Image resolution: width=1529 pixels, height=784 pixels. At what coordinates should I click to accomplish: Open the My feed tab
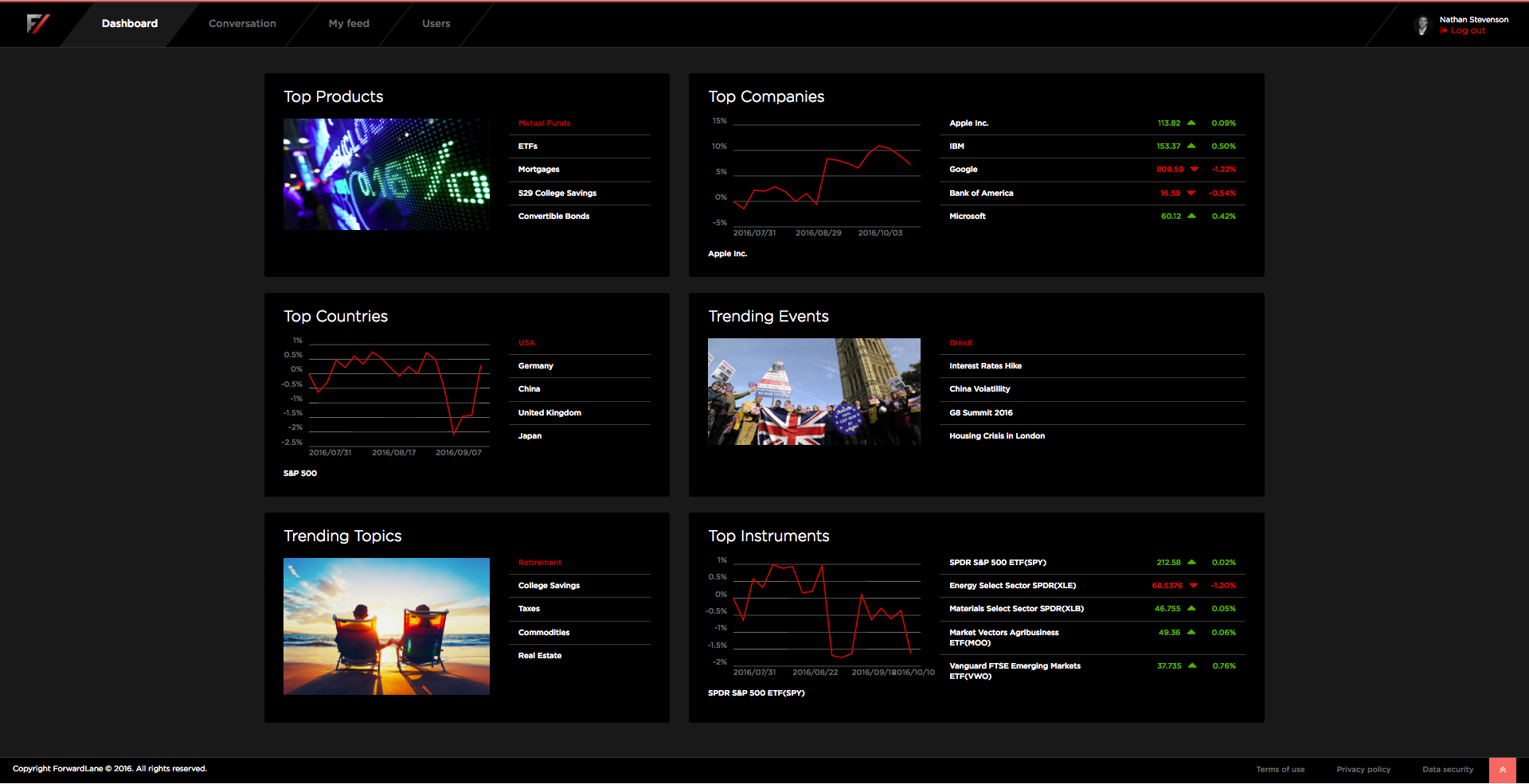coord(349,24)
